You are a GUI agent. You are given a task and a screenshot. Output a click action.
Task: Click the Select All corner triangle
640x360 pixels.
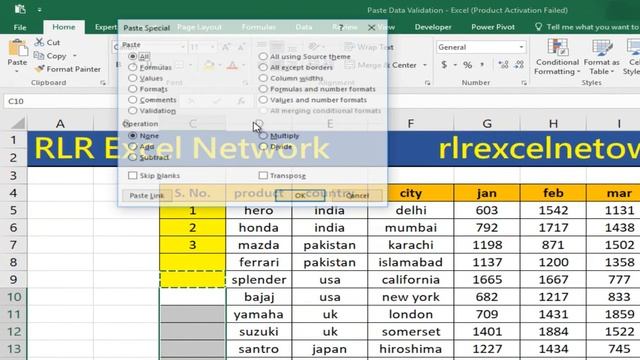coord(18,123)
